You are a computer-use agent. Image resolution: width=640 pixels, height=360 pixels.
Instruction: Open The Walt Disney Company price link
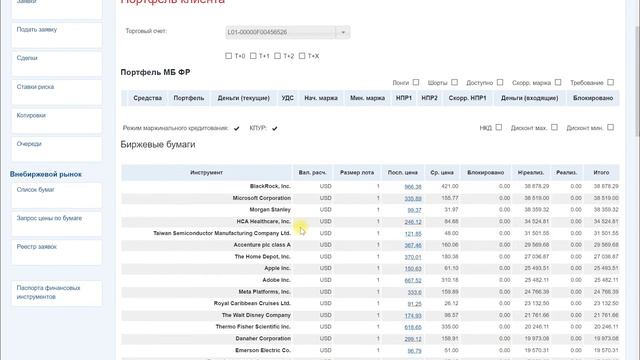pos(413,316)
